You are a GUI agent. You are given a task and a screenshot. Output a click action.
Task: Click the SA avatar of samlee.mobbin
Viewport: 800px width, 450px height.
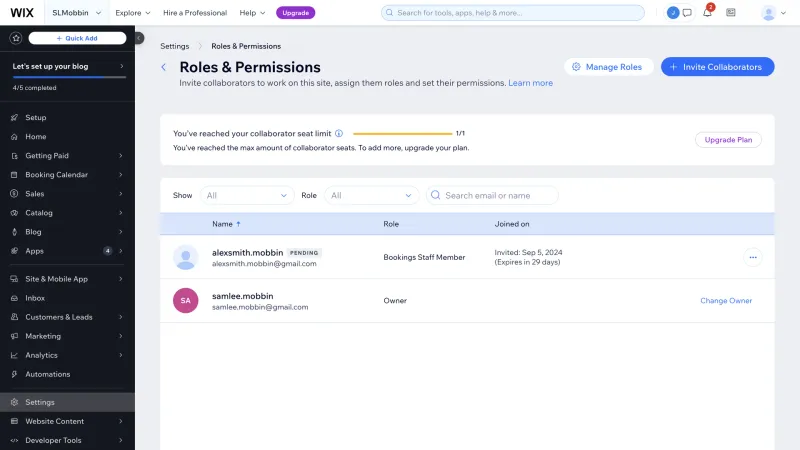(186, 301)
